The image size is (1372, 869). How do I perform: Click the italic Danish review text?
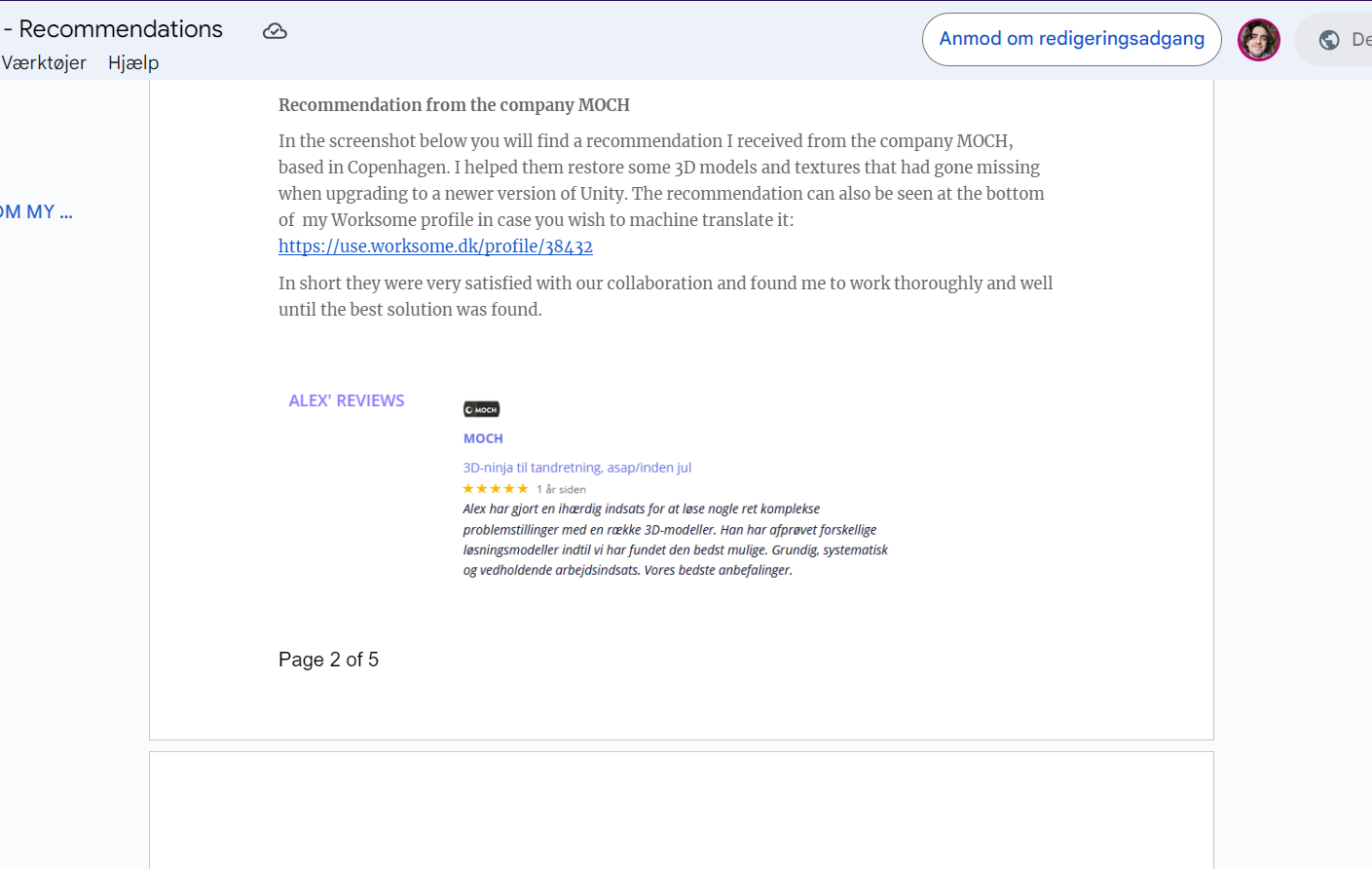coord(674,540)
